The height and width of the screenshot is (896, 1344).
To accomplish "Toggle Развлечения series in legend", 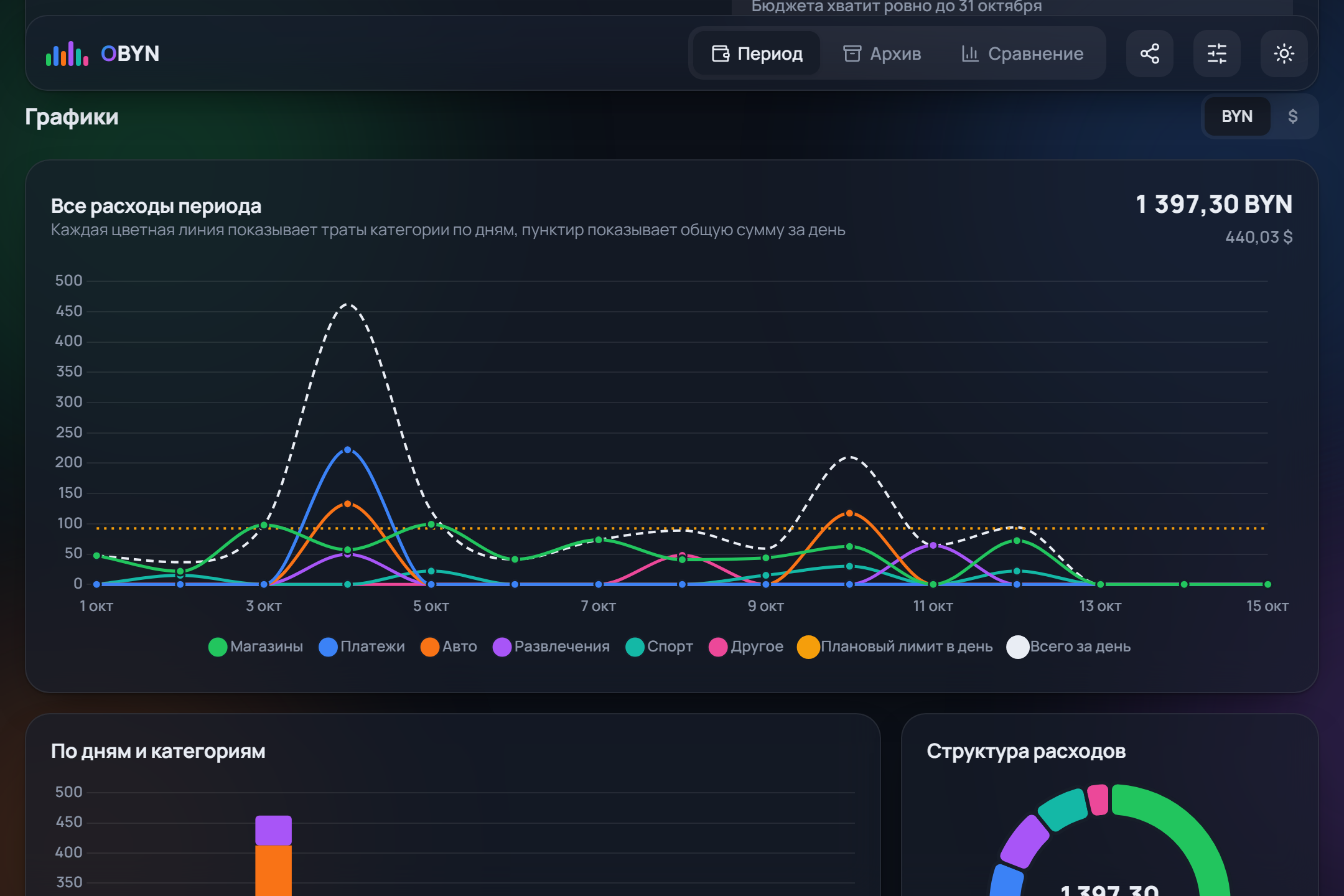I will [551, 646].
